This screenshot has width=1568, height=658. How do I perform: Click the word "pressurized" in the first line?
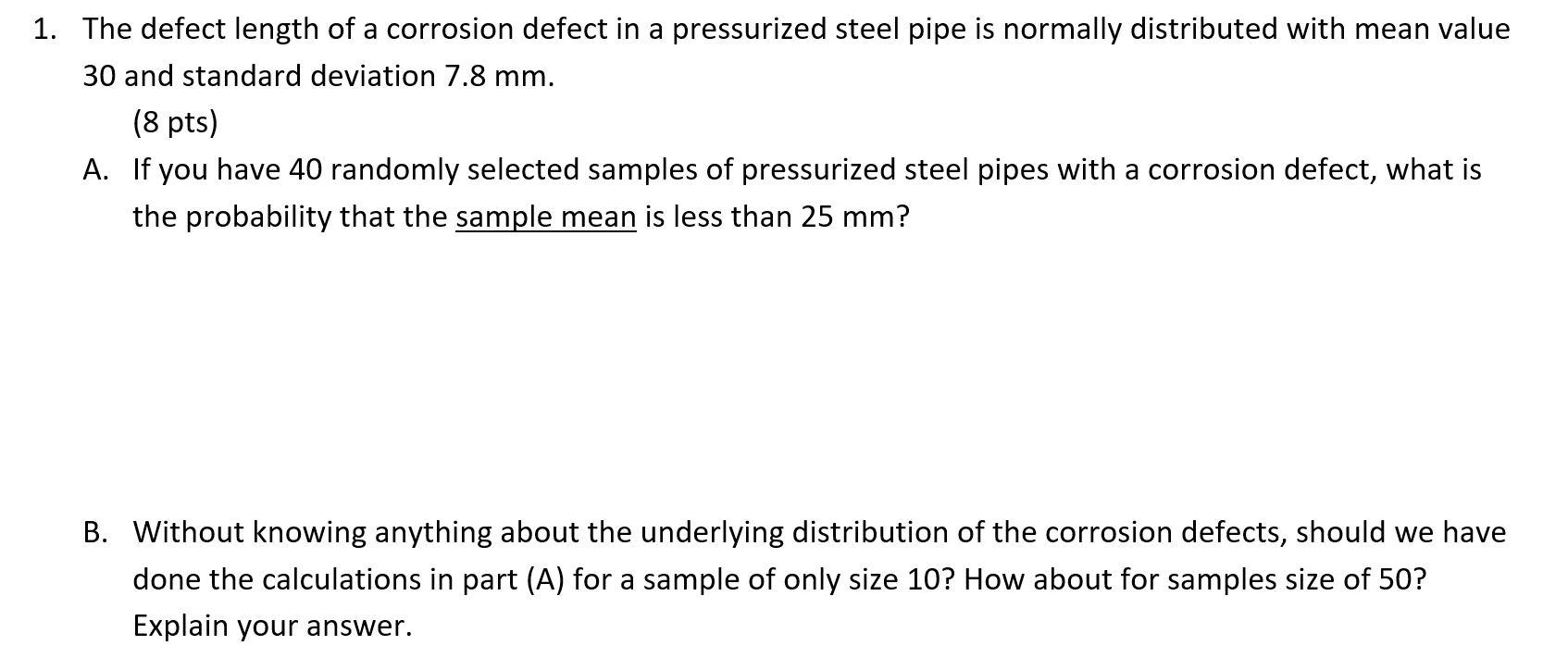click(x=750, y=31)
